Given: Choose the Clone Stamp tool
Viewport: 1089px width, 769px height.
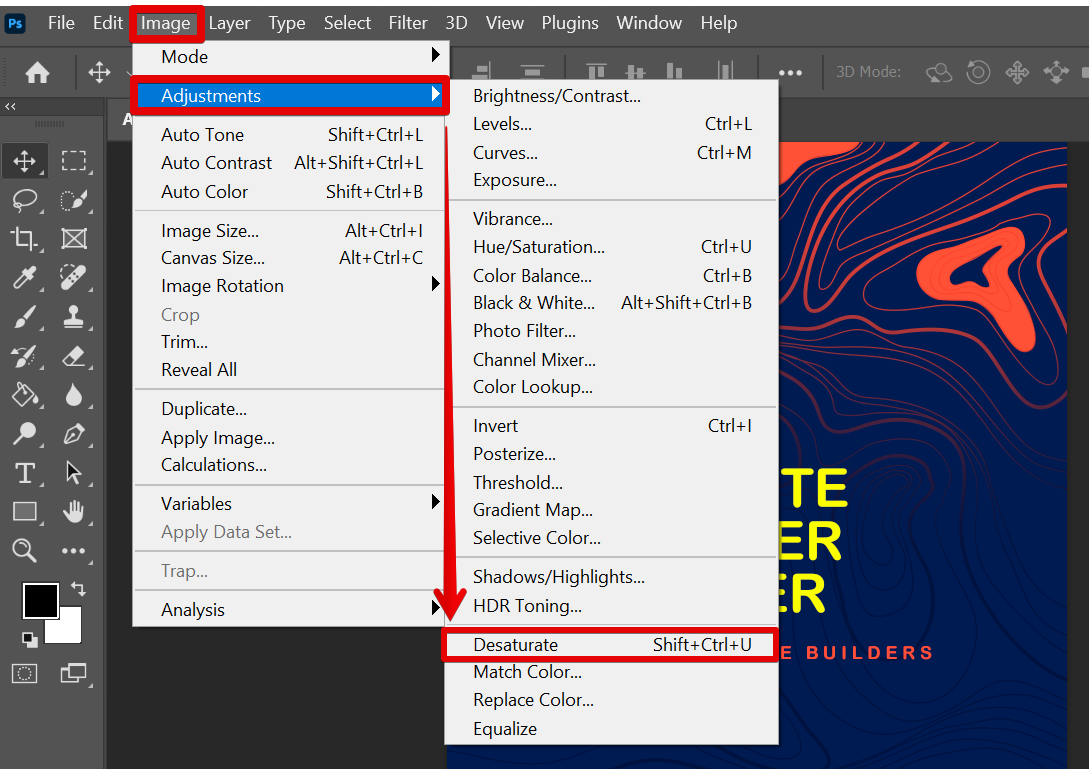Looking at the screenshot, I should pos(73,317).
